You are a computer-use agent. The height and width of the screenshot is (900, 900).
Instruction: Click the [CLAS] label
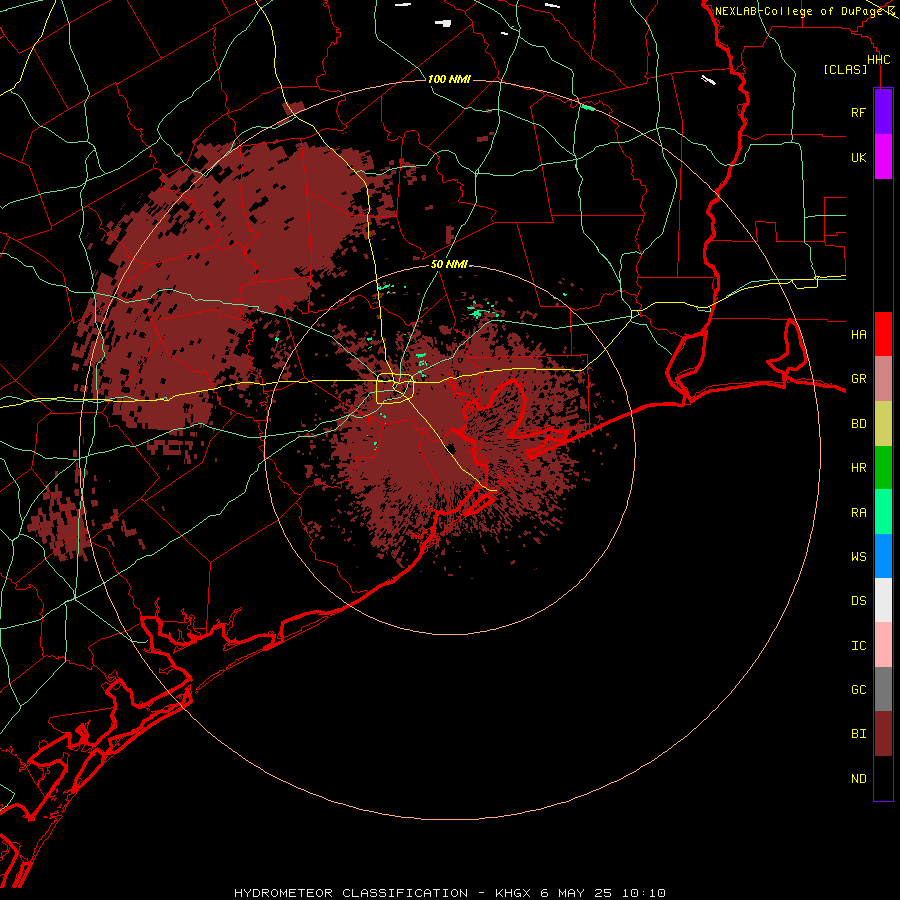pos(845,70)
